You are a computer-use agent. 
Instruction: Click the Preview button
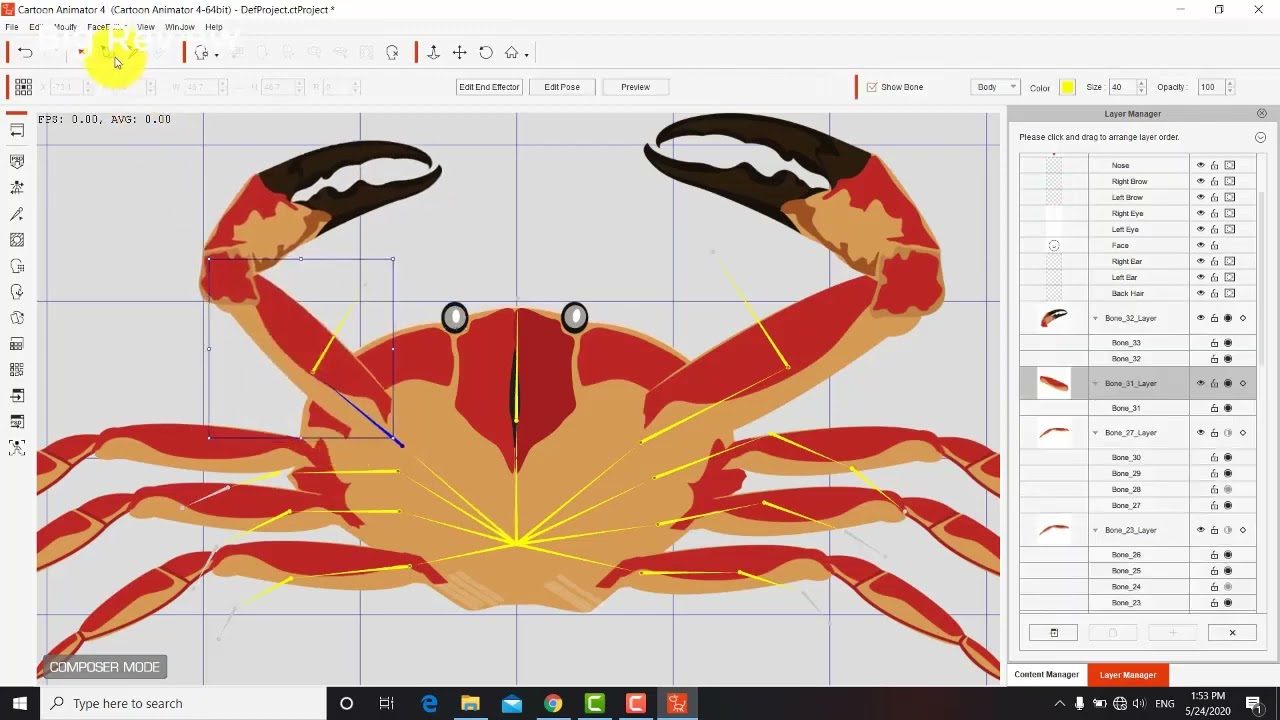635,87
